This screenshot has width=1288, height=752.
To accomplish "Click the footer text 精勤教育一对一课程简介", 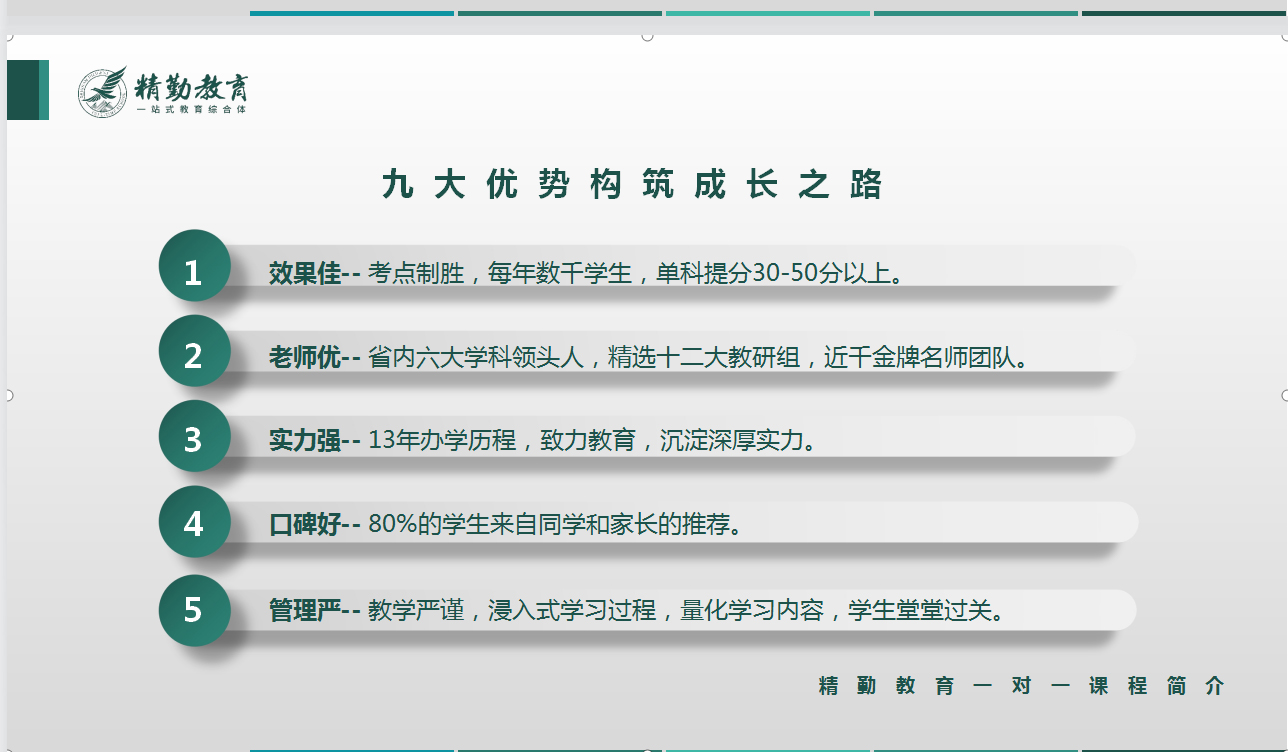I will (1020, 686).
